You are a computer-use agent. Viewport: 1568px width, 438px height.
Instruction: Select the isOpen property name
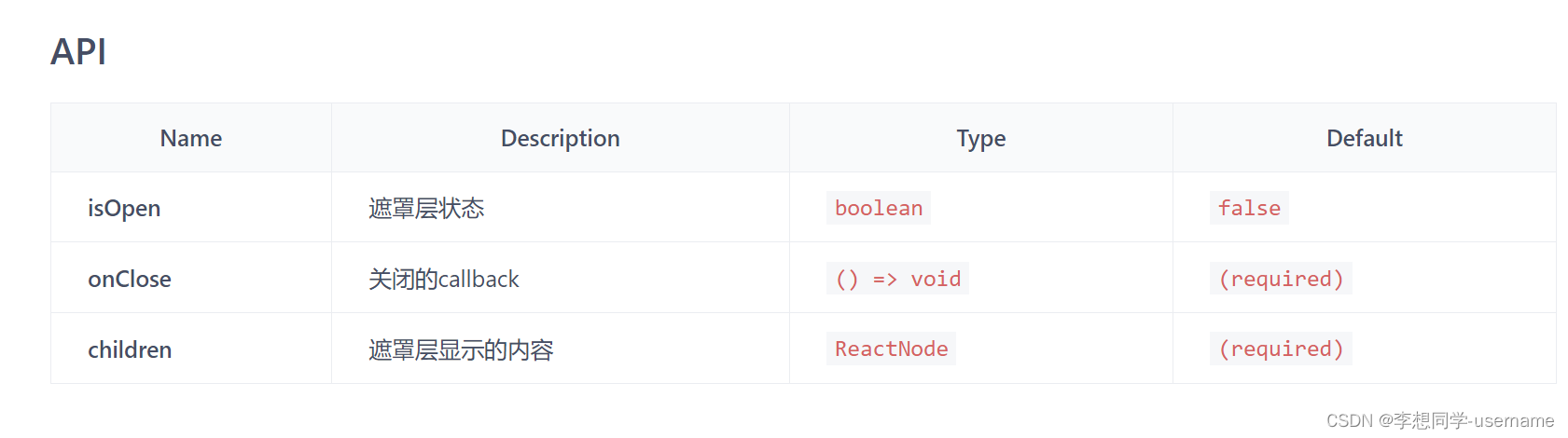[x=124, y=208]
